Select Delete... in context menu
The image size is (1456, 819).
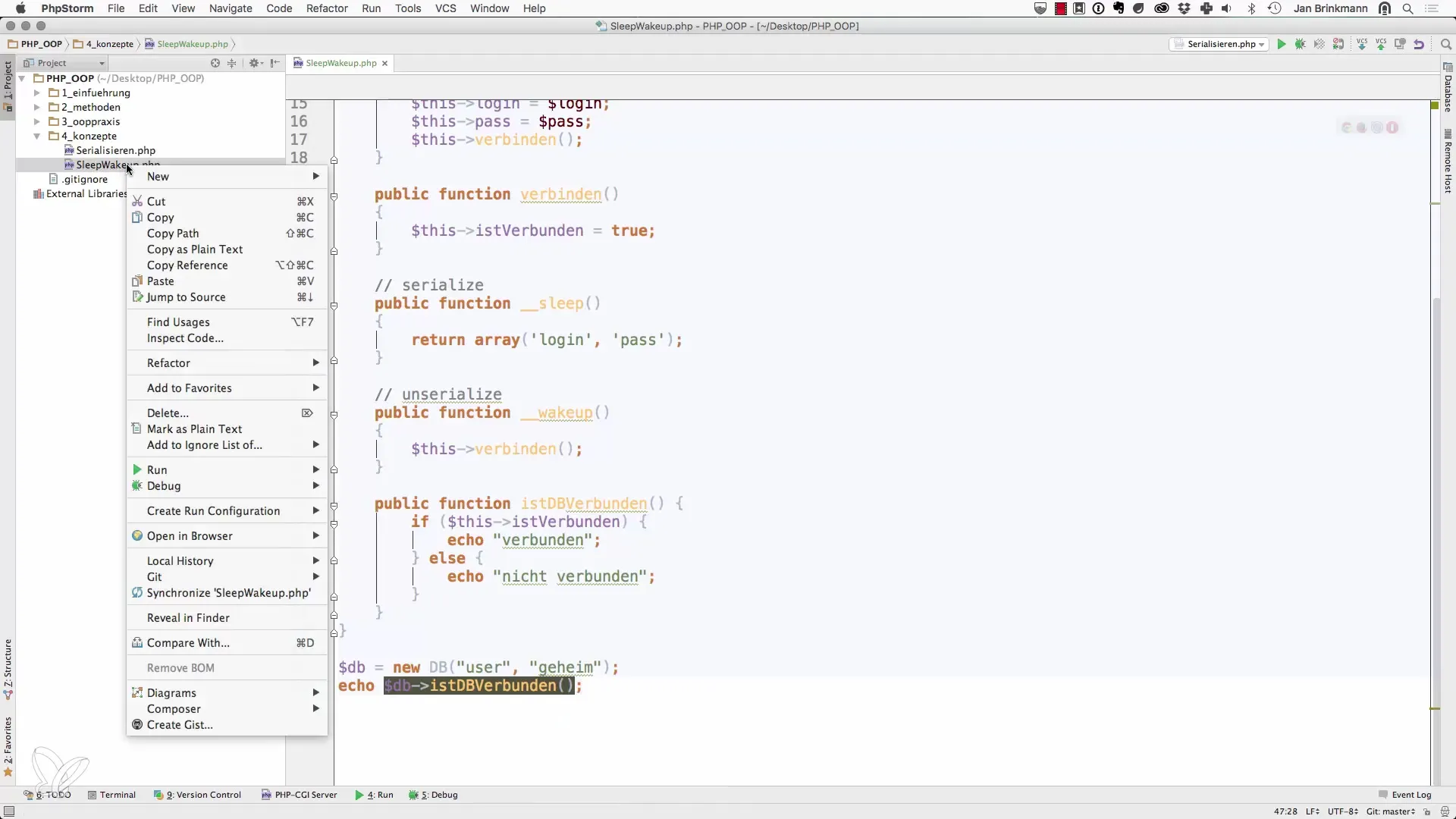point(227,413)
